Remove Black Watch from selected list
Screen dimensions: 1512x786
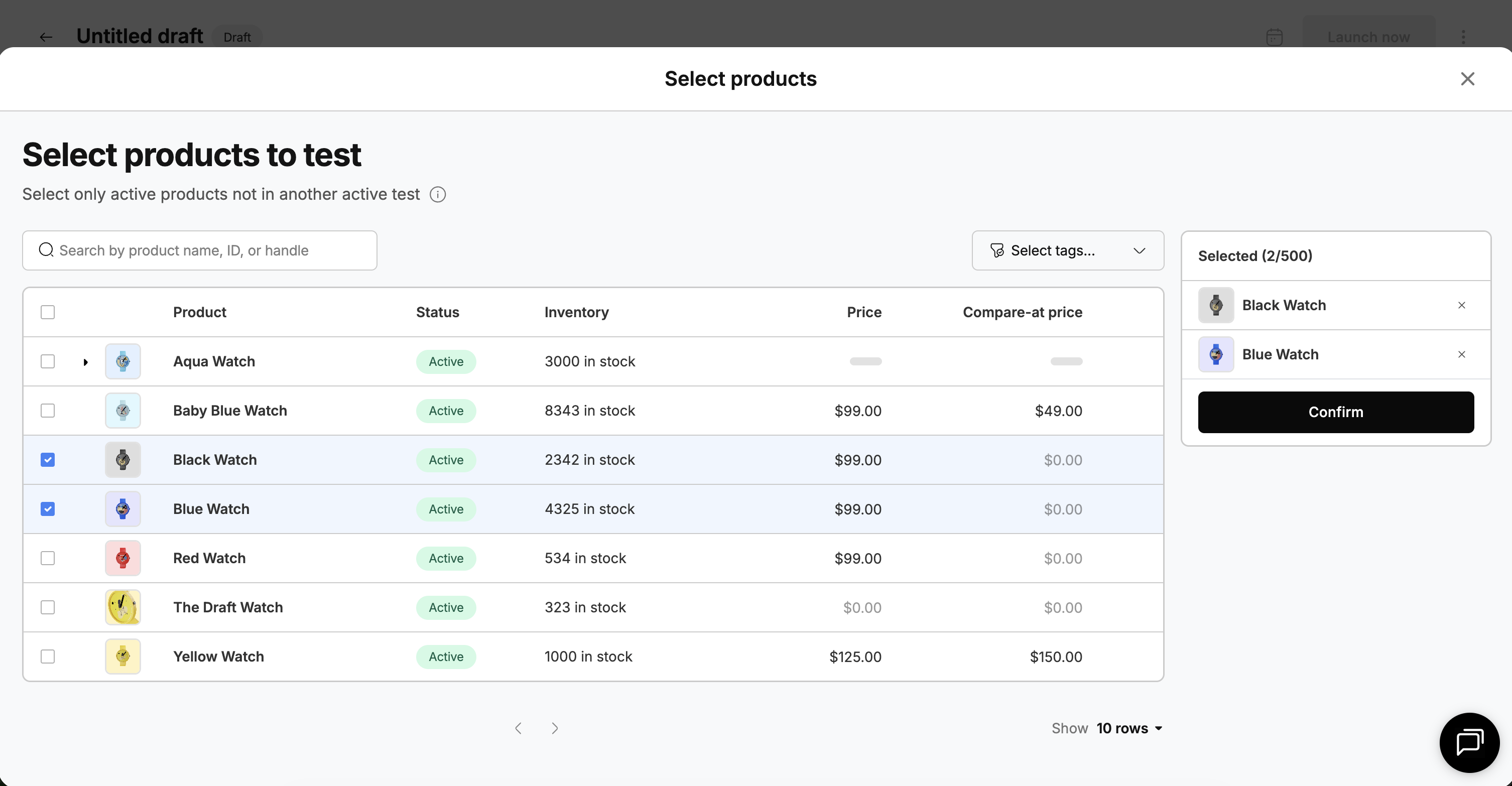click(1461, 305)
